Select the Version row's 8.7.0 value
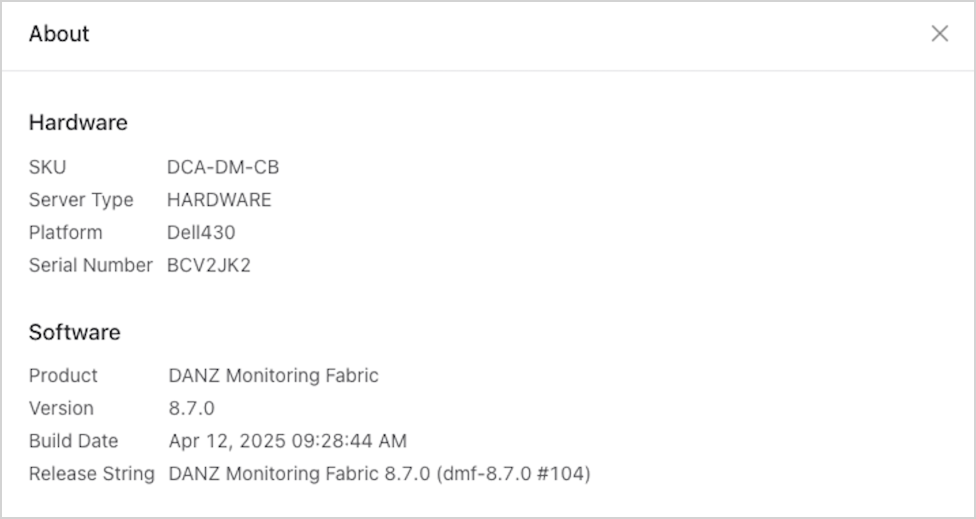976x519 pixels. (x=191, y=409)
